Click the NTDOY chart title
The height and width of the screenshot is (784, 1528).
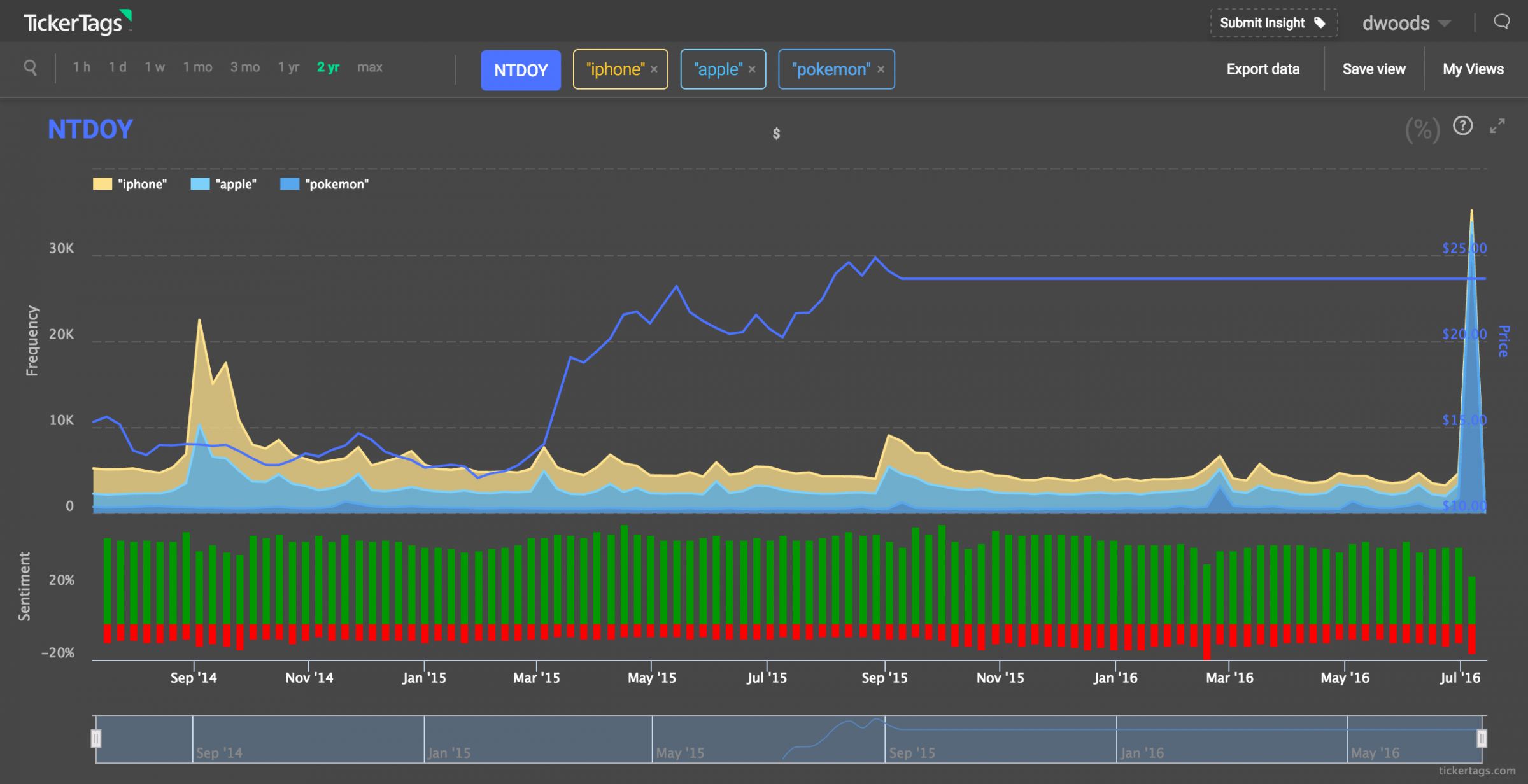(90, 130)
